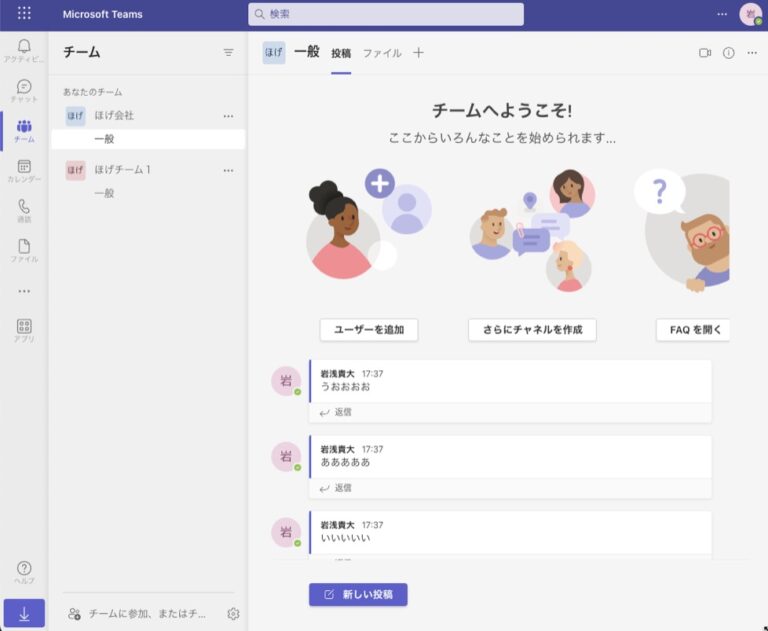Show more apps ellipsis in sidebar
The height and width of the screenshot is (631, 768).
click(24, 291)
